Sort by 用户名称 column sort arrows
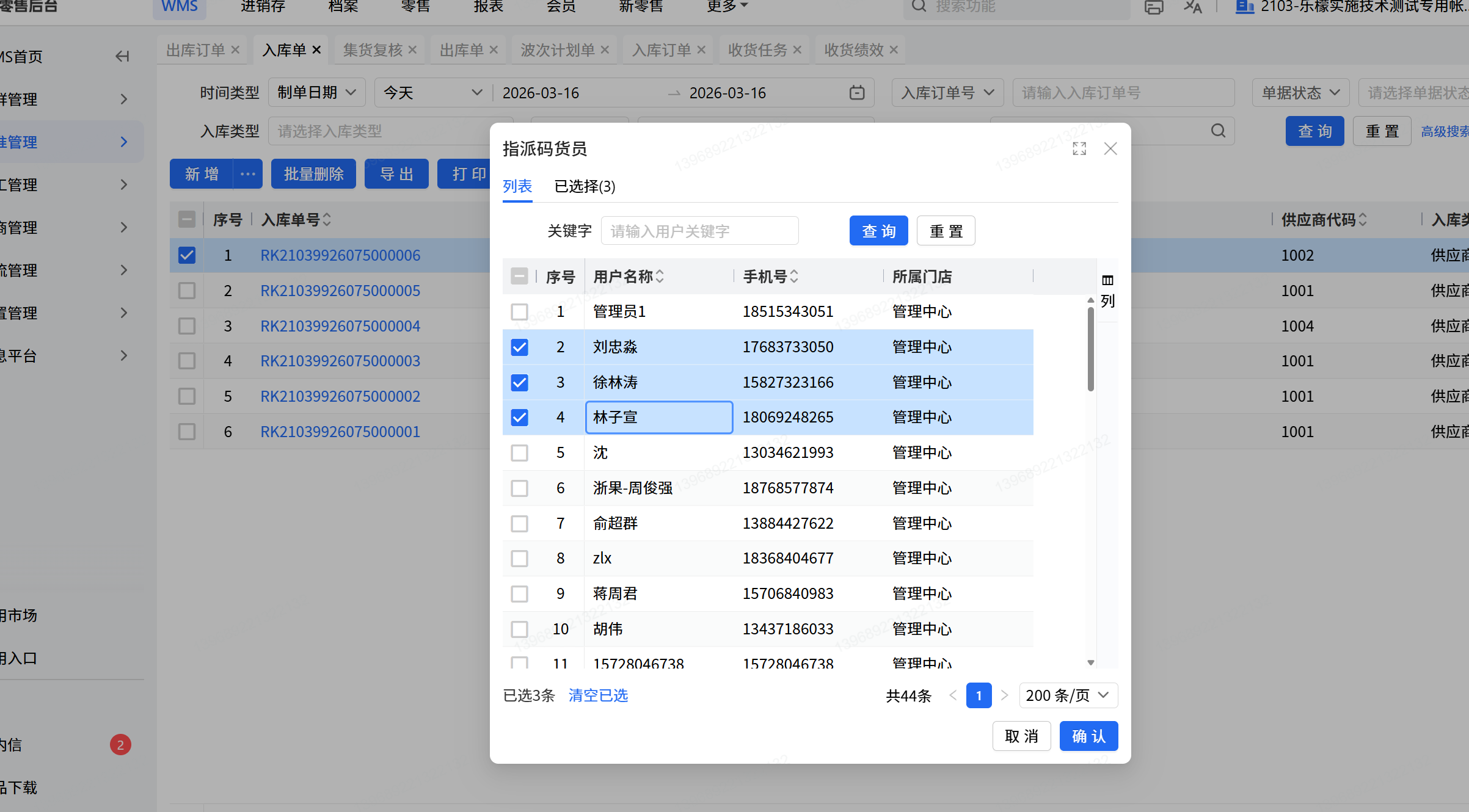The width and height of the screenshot is (1469, 812). pos(660,277)
